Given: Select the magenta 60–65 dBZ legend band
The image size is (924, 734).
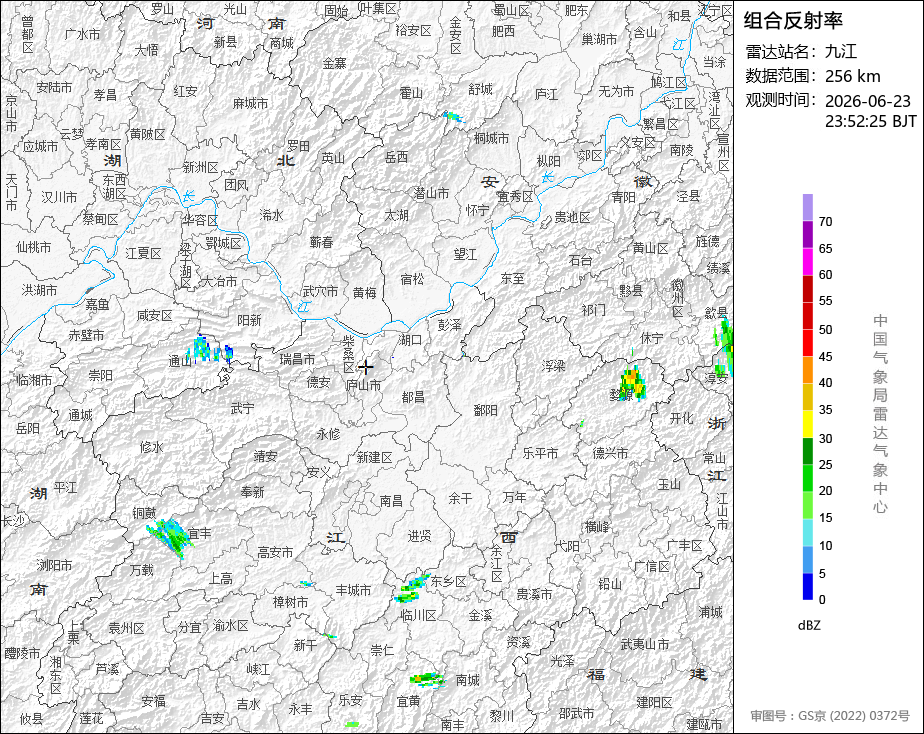Looking at the screenshot, I should pos(808,262).
